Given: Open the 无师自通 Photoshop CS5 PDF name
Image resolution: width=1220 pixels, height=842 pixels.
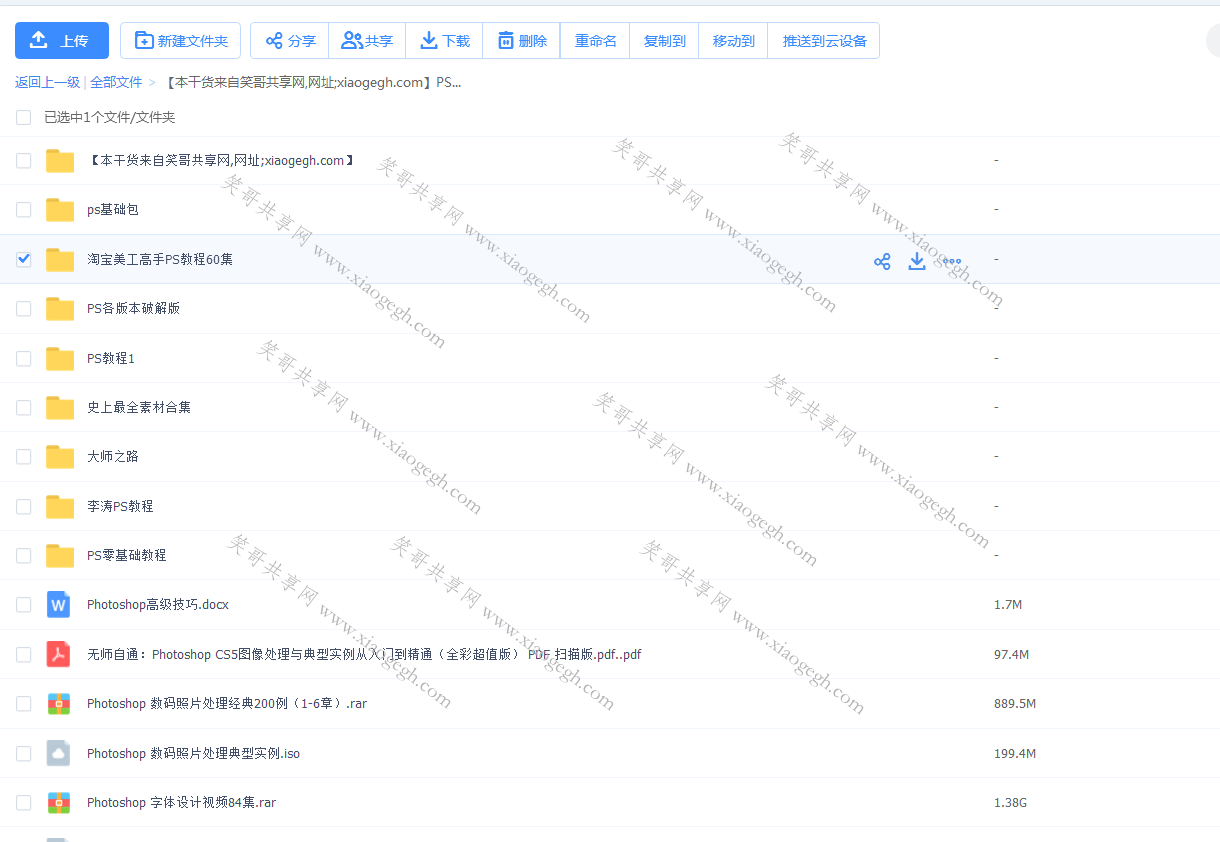Looking at the screenshot, I should coord(364,654).
